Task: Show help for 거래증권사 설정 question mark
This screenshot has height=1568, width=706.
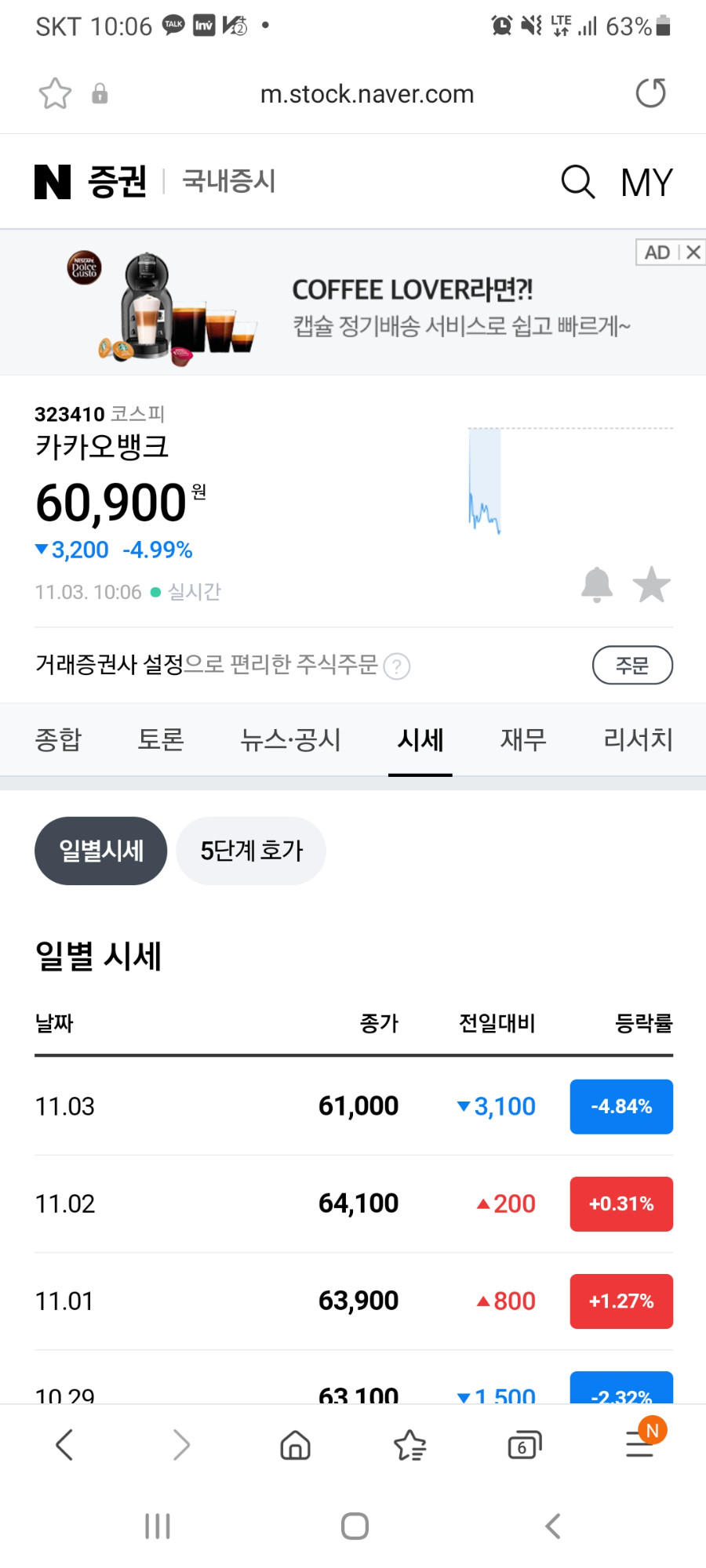Action: 397,666
